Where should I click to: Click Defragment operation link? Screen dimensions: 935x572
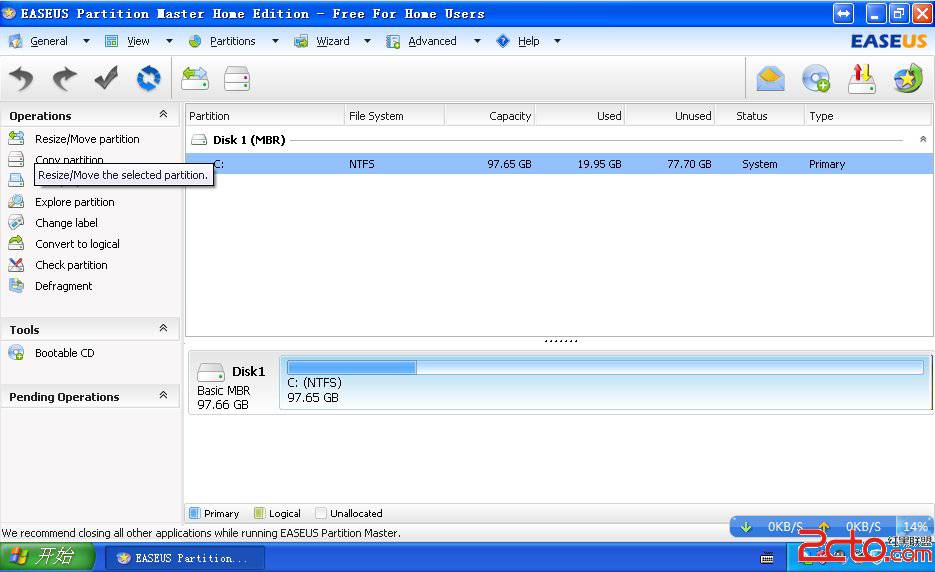click(63, 286)
